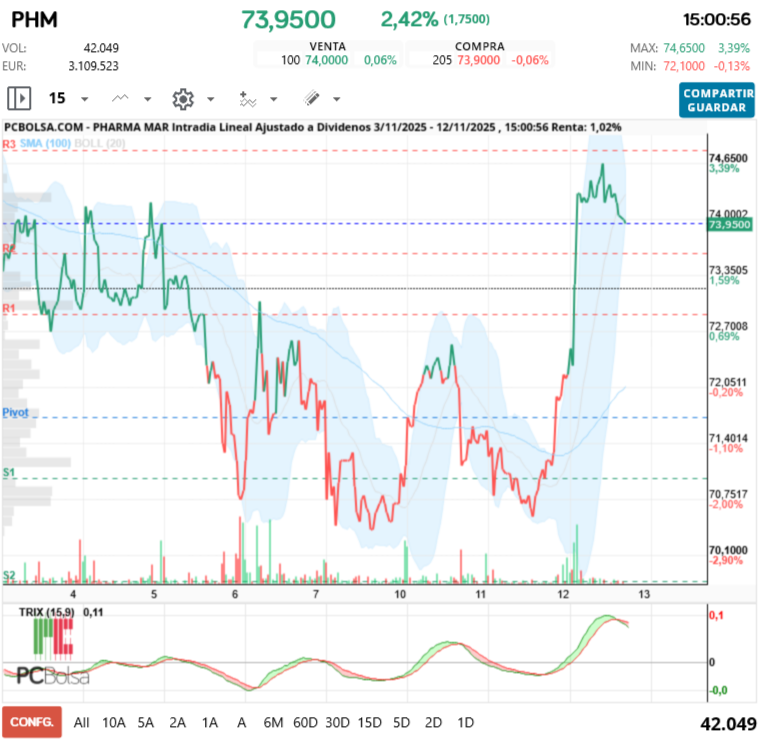Select the 6M time range
This screenshot has width=770, height=743.
(x=273, y=723)
